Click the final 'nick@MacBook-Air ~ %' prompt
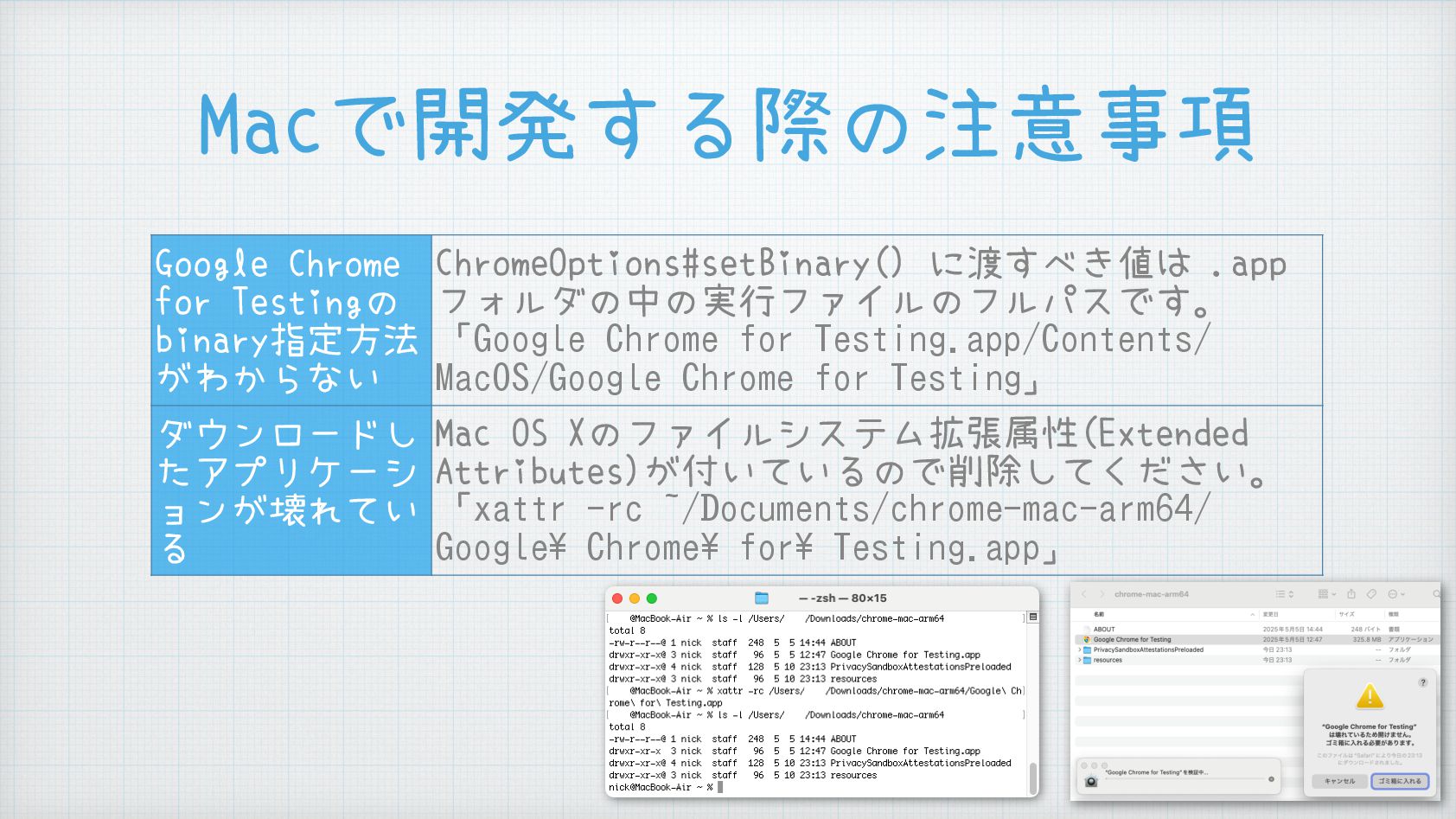The width and height of the screenshot is (1456, 819). coord(661,788)
